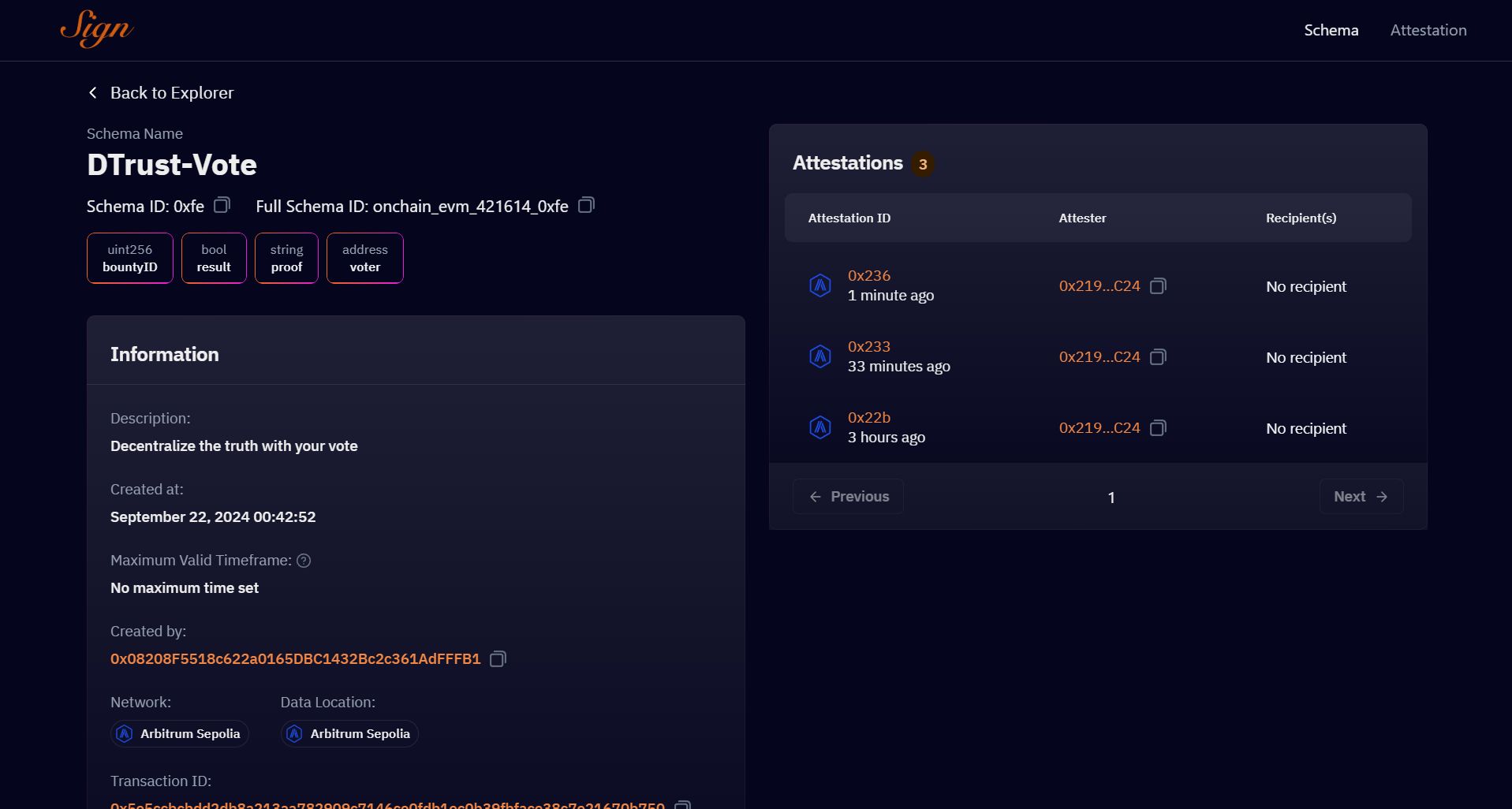Click the Attestations panel heading

point(848,163)
